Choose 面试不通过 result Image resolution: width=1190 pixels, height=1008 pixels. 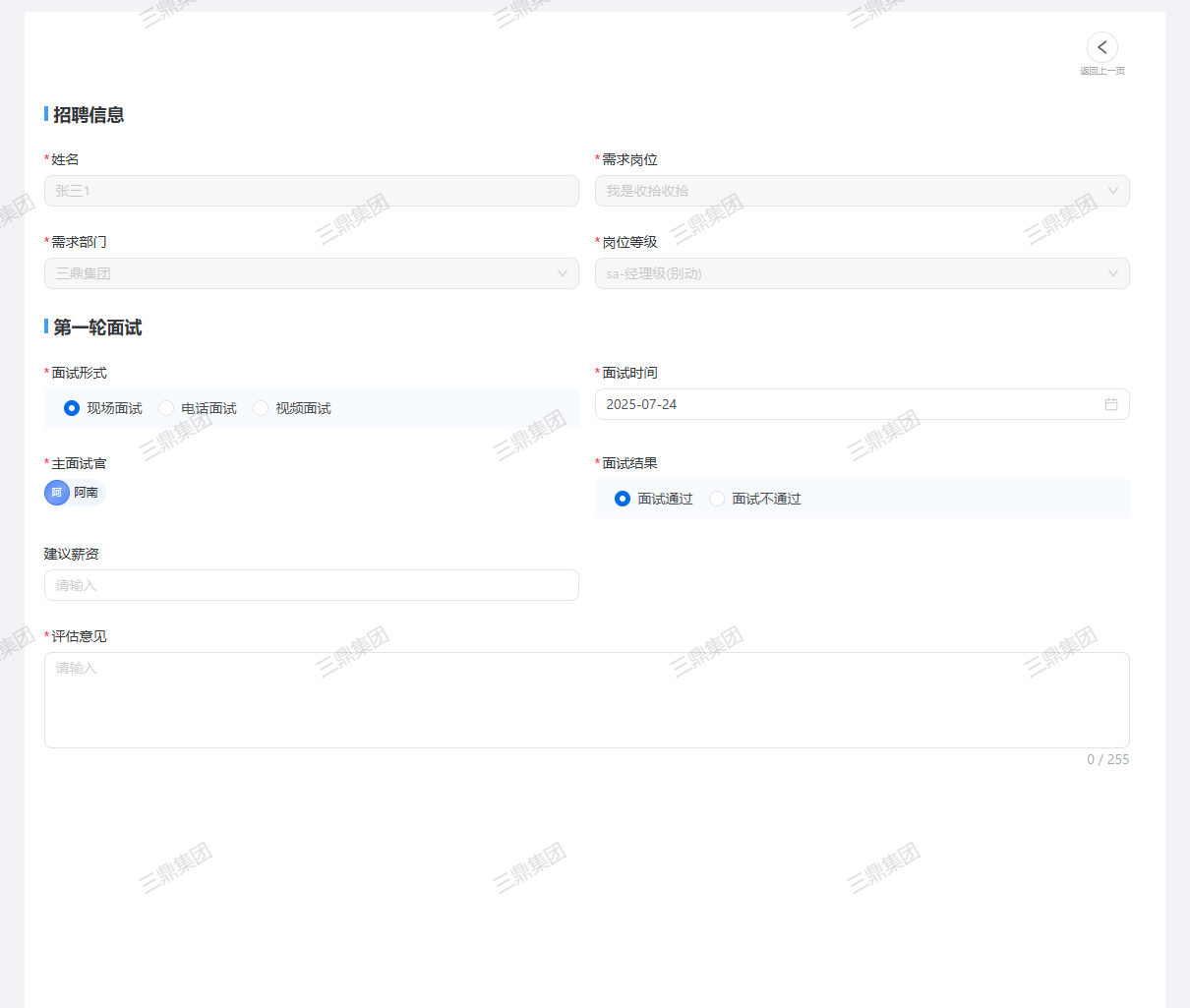[717, 499]
